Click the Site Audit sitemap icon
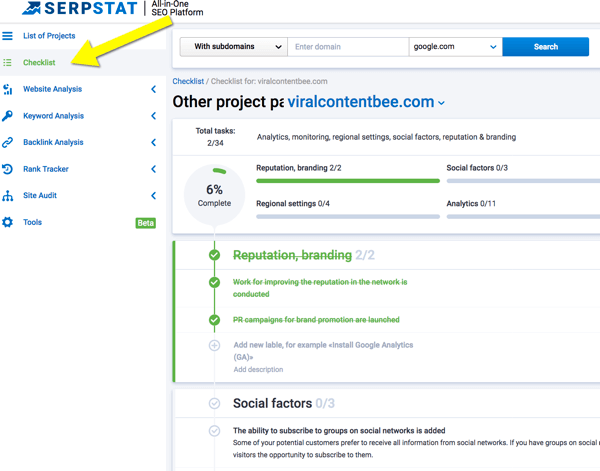This screenshot has width=600, height=471. pos(7,196)
